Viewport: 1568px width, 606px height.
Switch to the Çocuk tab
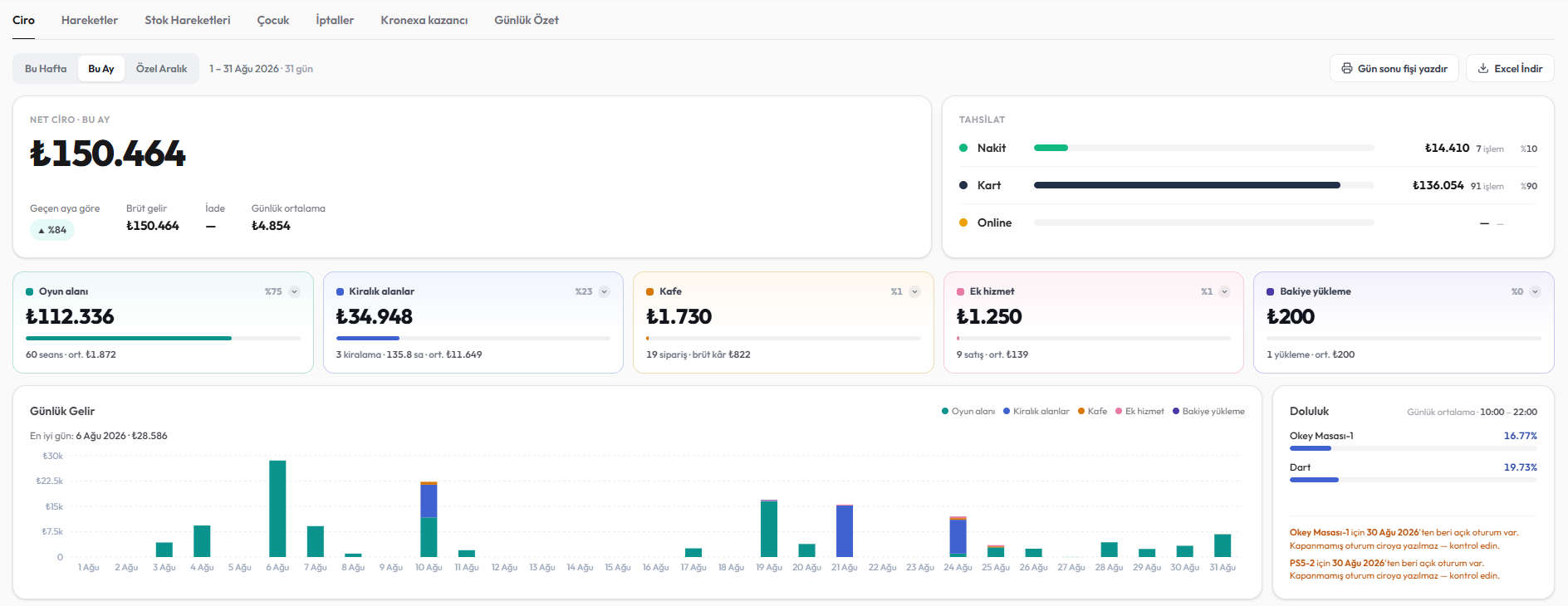tap(273, 20)
